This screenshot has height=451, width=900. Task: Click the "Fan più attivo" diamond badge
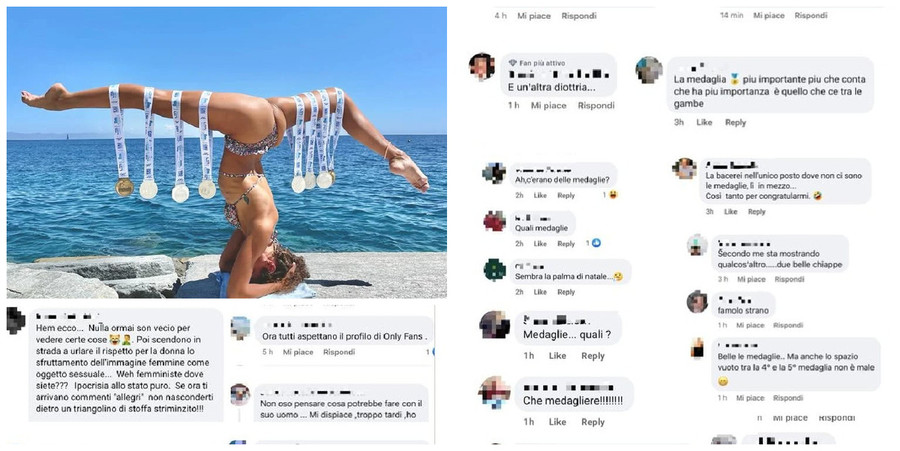[512, 61]
